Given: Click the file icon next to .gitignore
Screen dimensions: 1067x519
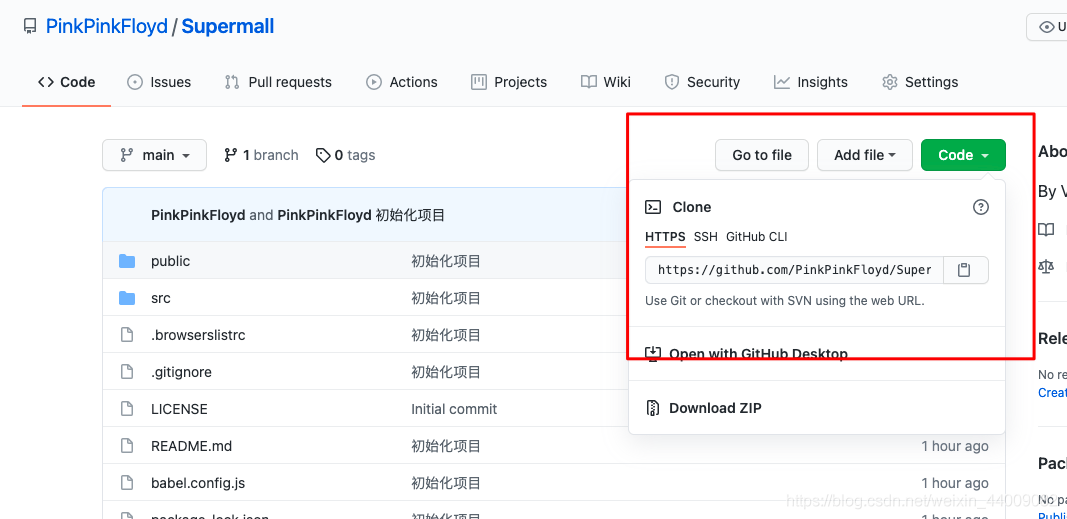Looking at the screenshot, I should pyautogui.click(x=127, y=372).
